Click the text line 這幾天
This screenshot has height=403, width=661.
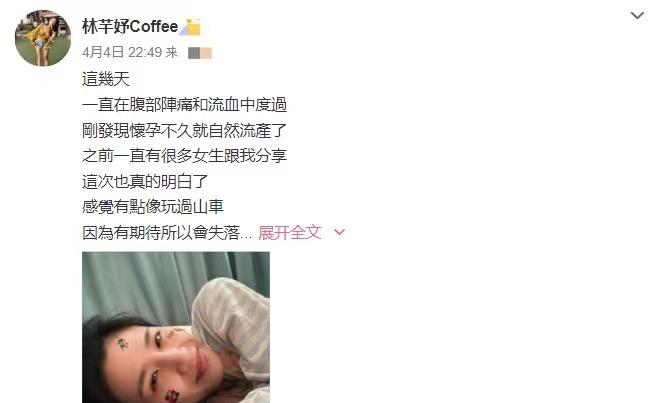tap(106, 79)
